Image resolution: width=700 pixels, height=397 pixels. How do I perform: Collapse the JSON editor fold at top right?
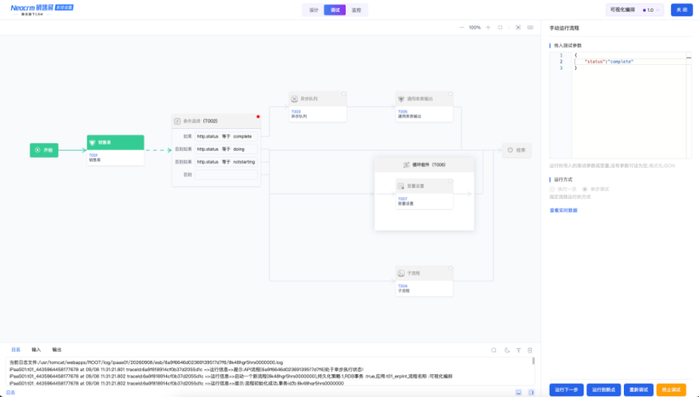click(688, 57)
